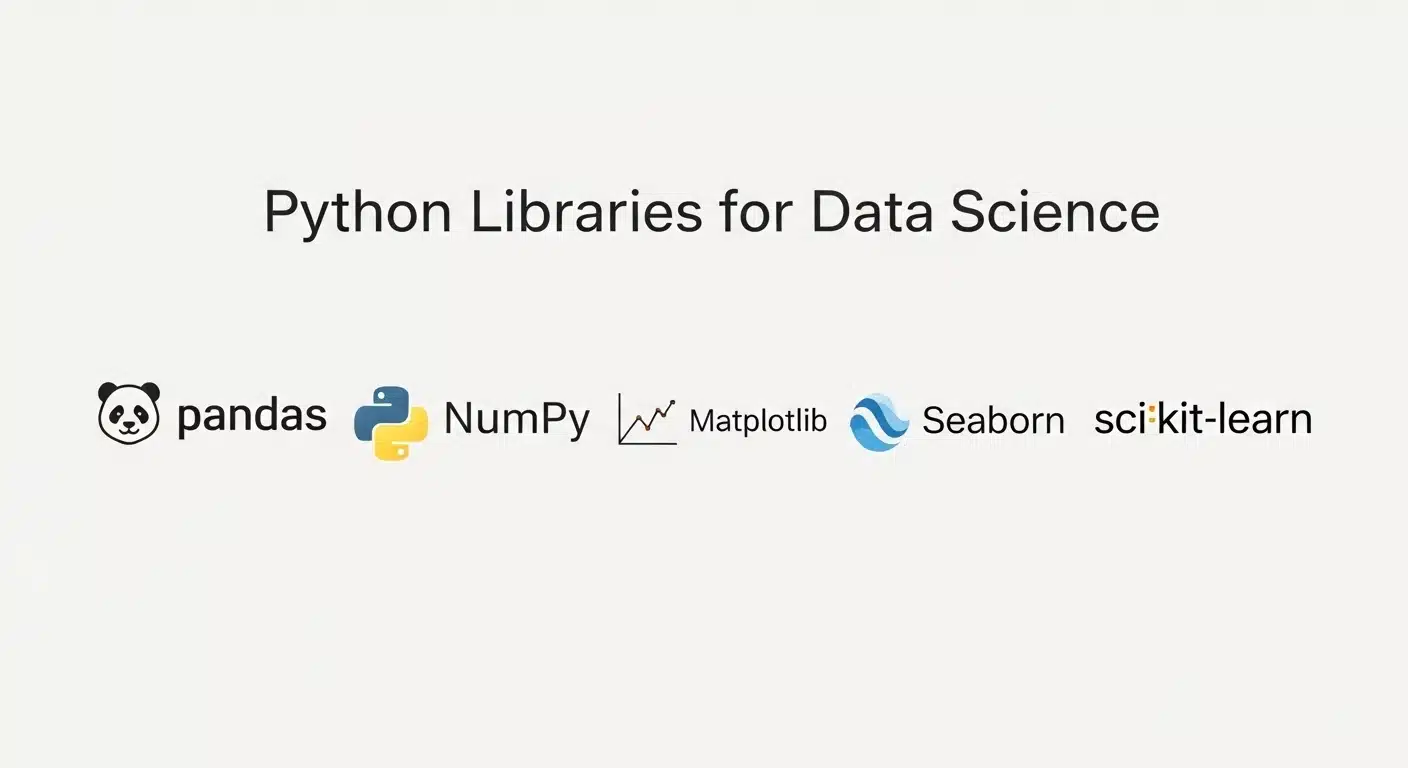1408x768 pixels.
Task: Click the blue upper half of the Python logo
Action: pos(381,408)
